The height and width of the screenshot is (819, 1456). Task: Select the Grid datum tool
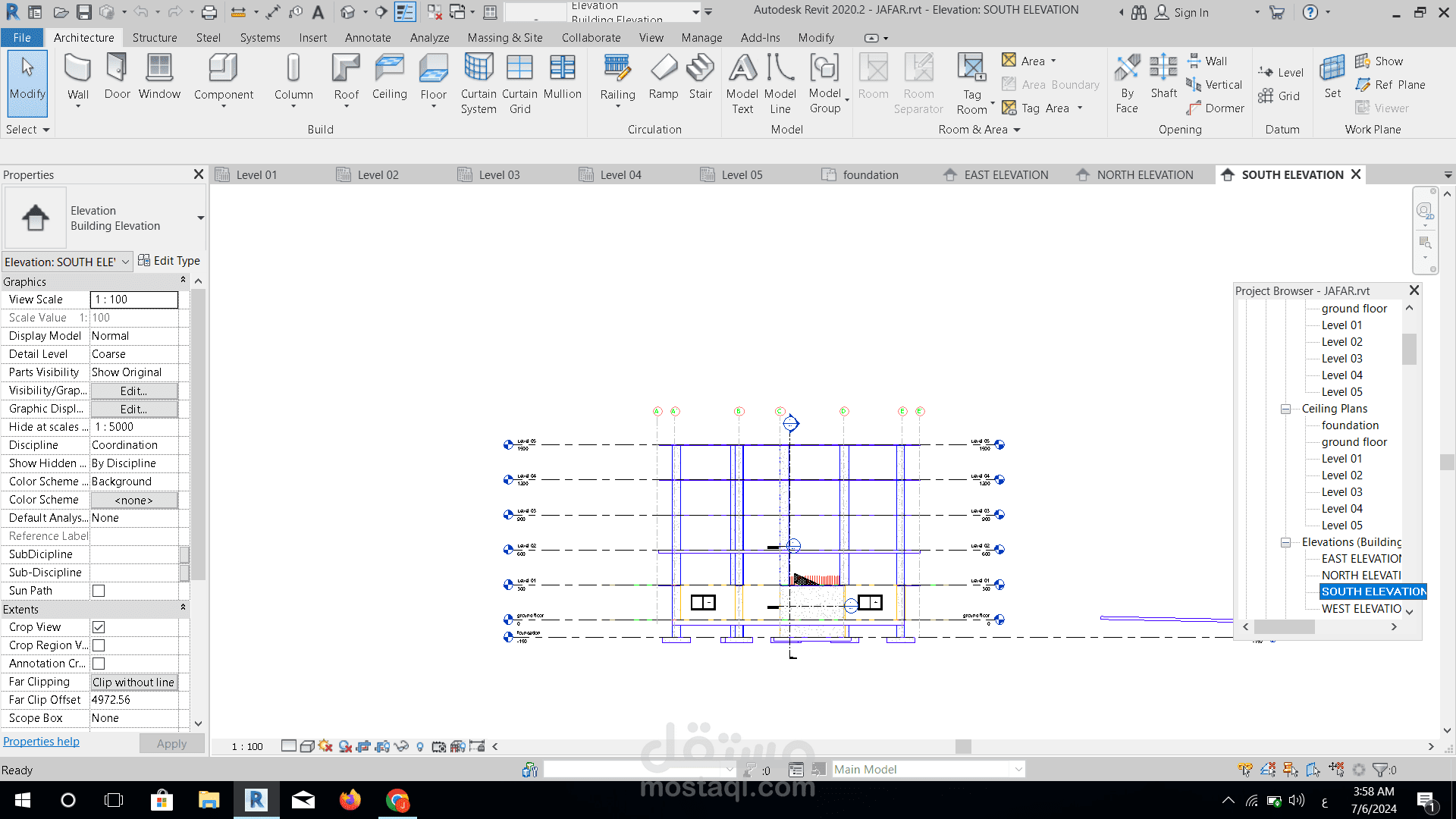pyautogui.click(x=1279, y=96)
